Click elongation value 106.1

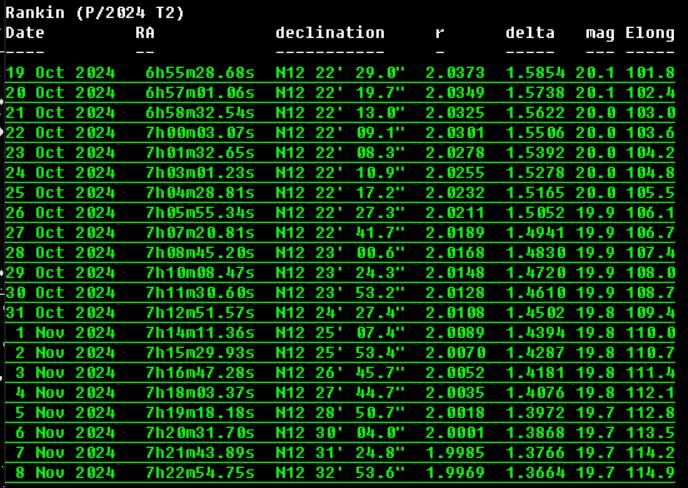pos(650,213)
